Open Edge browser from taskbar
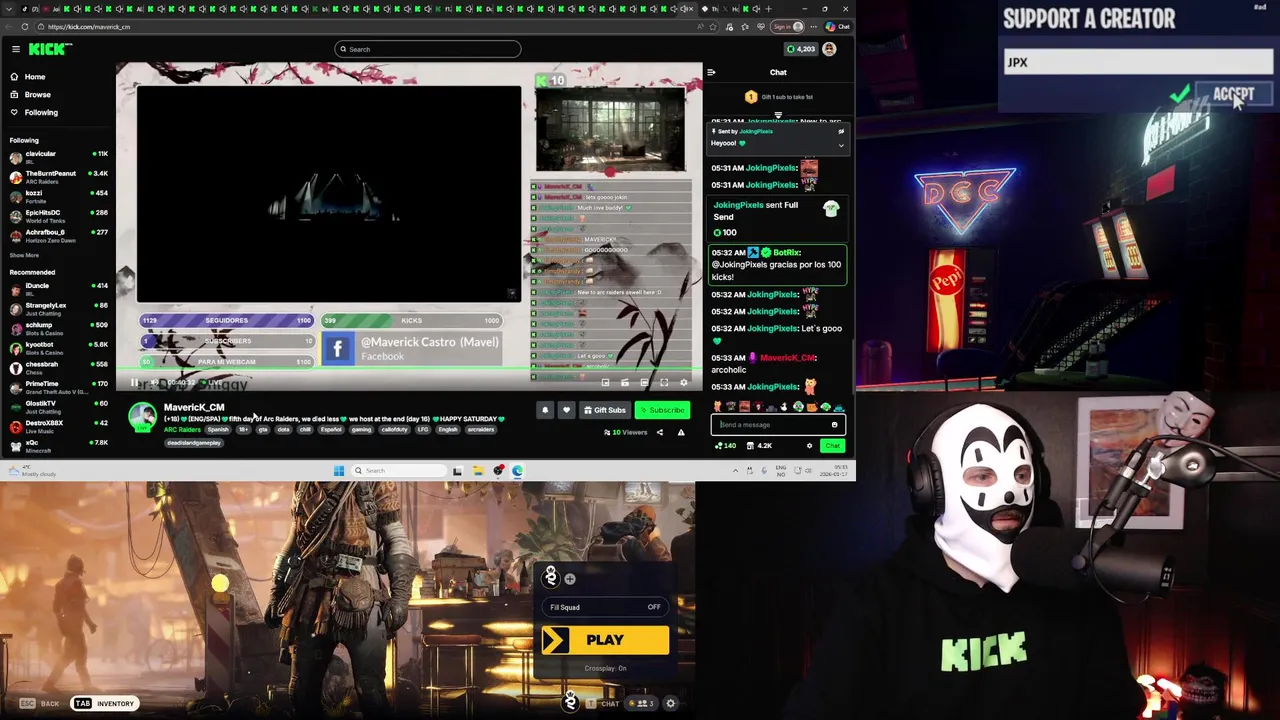The width and height of the screenshot is (1280, 720). [517, 471]
